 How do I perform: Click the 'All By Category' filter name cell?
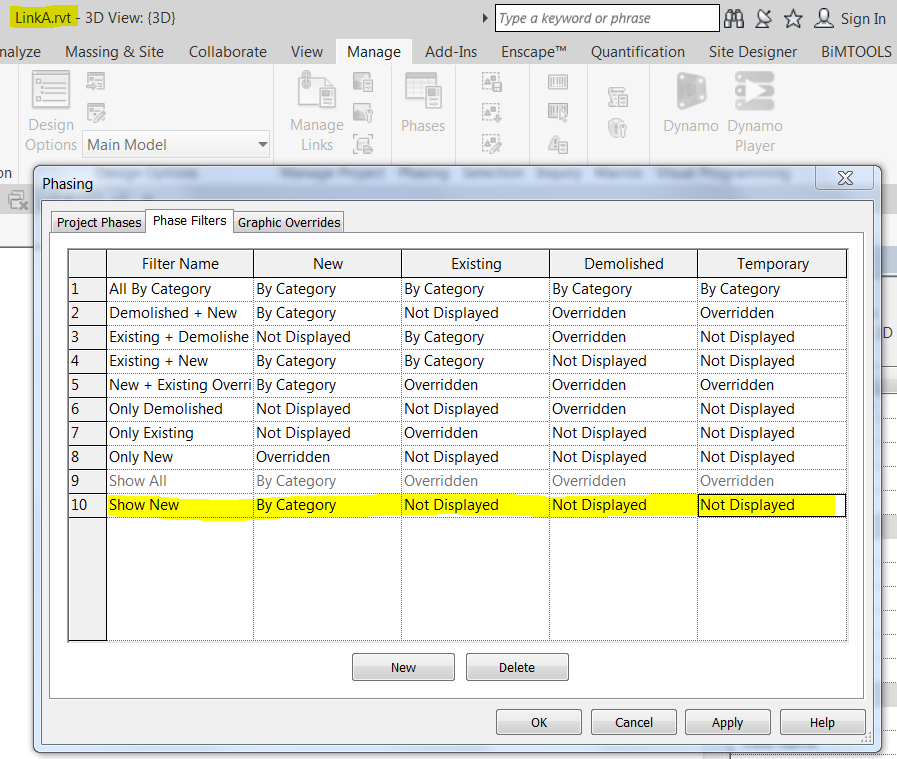[180, 289]
